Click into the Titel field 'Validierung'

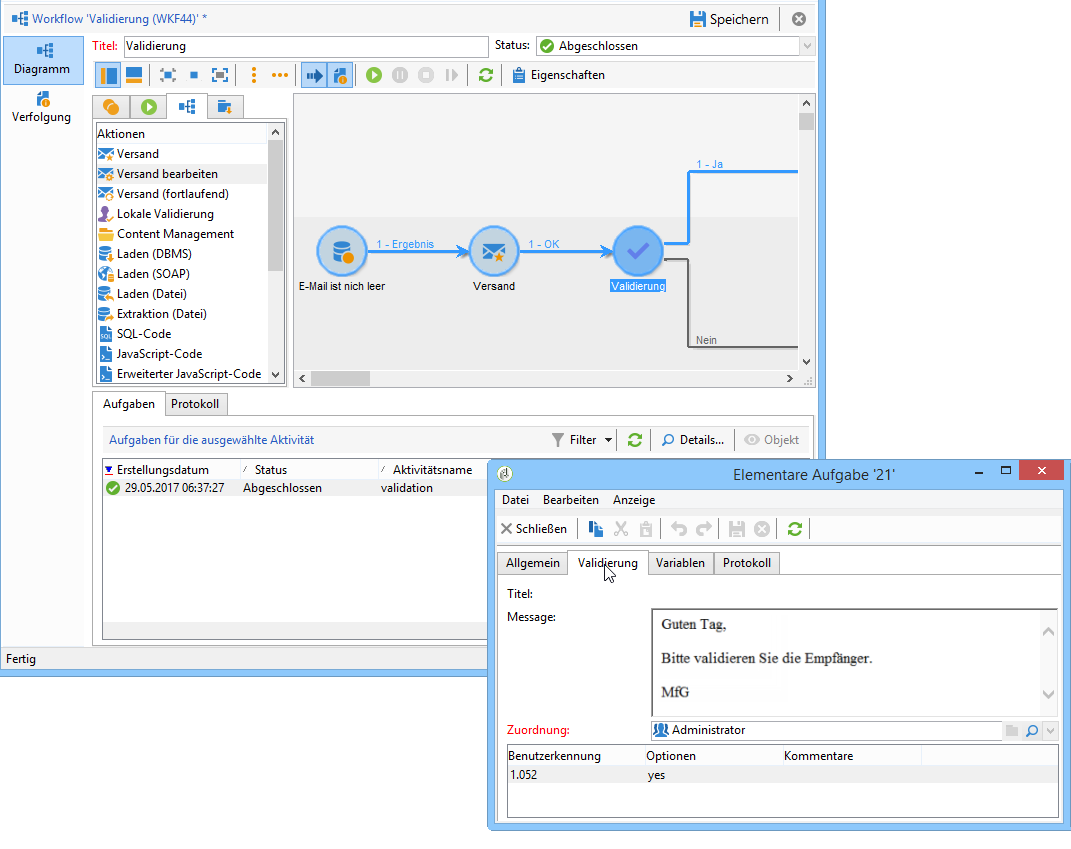306,46
